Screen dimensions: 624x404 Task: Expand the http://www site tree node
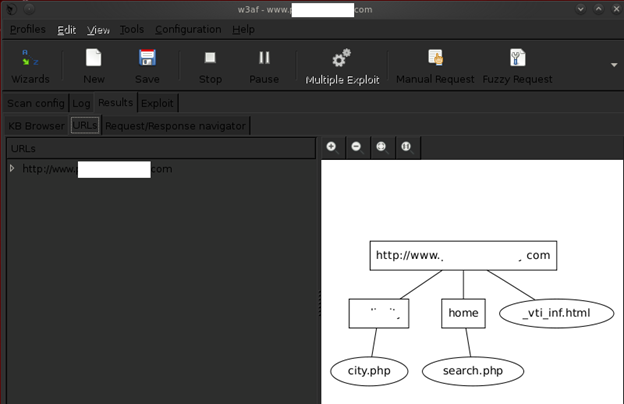coord(12,169)
